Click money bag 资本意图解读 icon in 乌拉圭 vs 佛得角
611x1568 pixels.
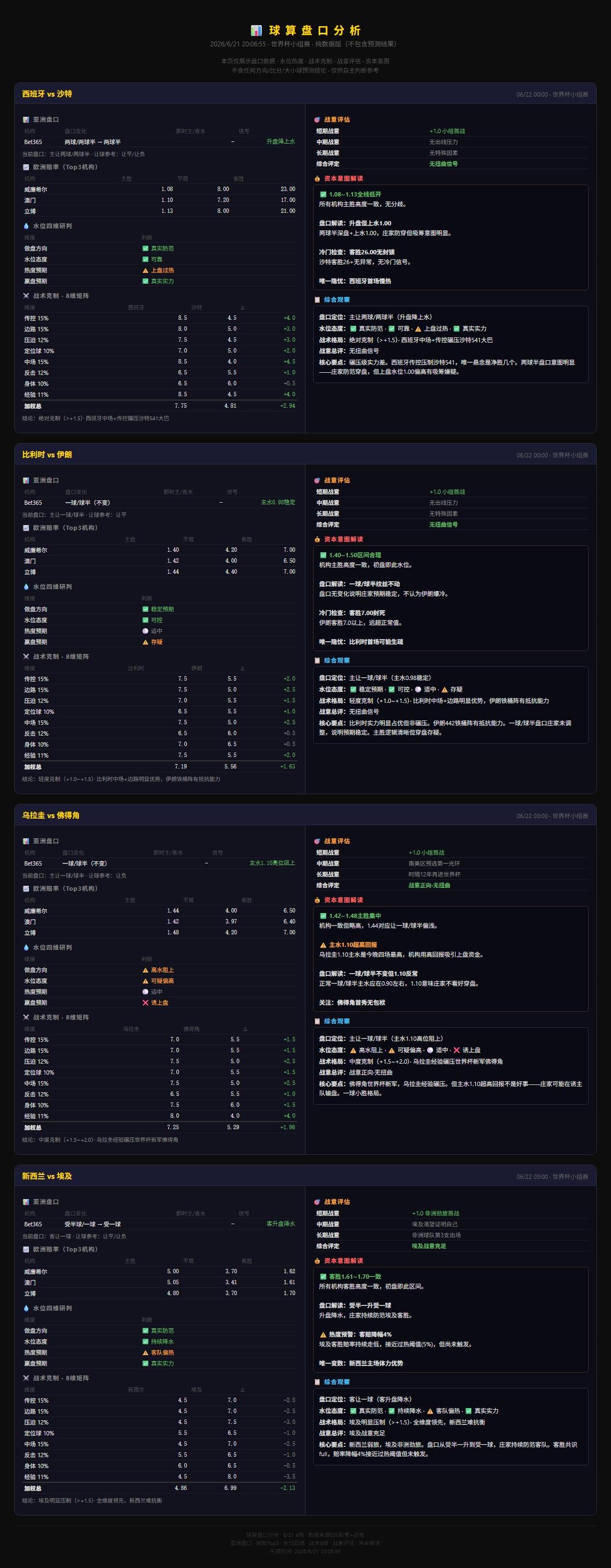coord(316,901)
